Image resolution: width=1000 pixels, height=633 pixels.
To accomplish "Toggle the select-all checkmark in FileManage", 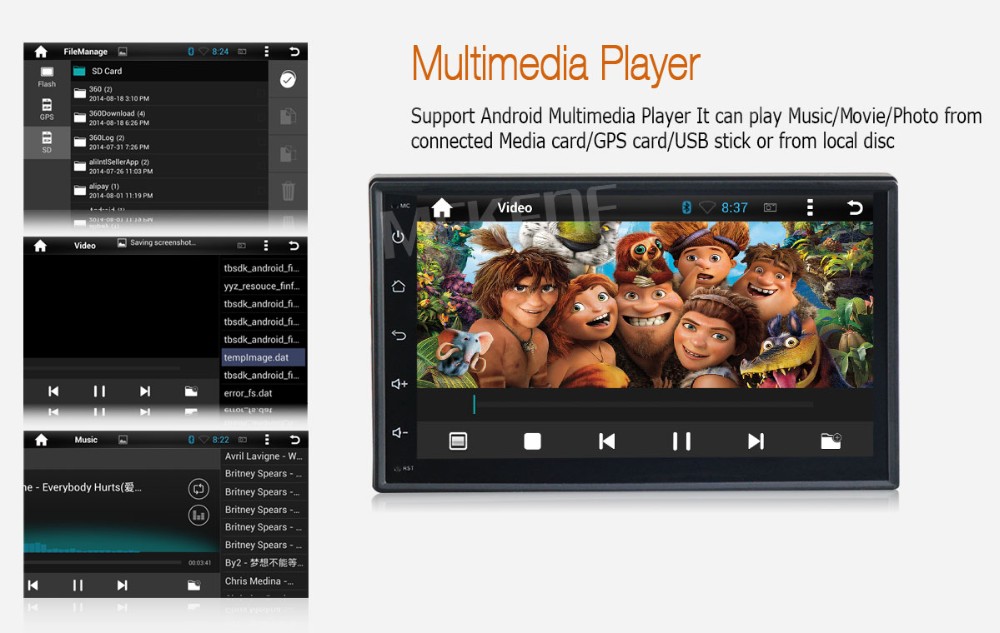I will 288,80.
